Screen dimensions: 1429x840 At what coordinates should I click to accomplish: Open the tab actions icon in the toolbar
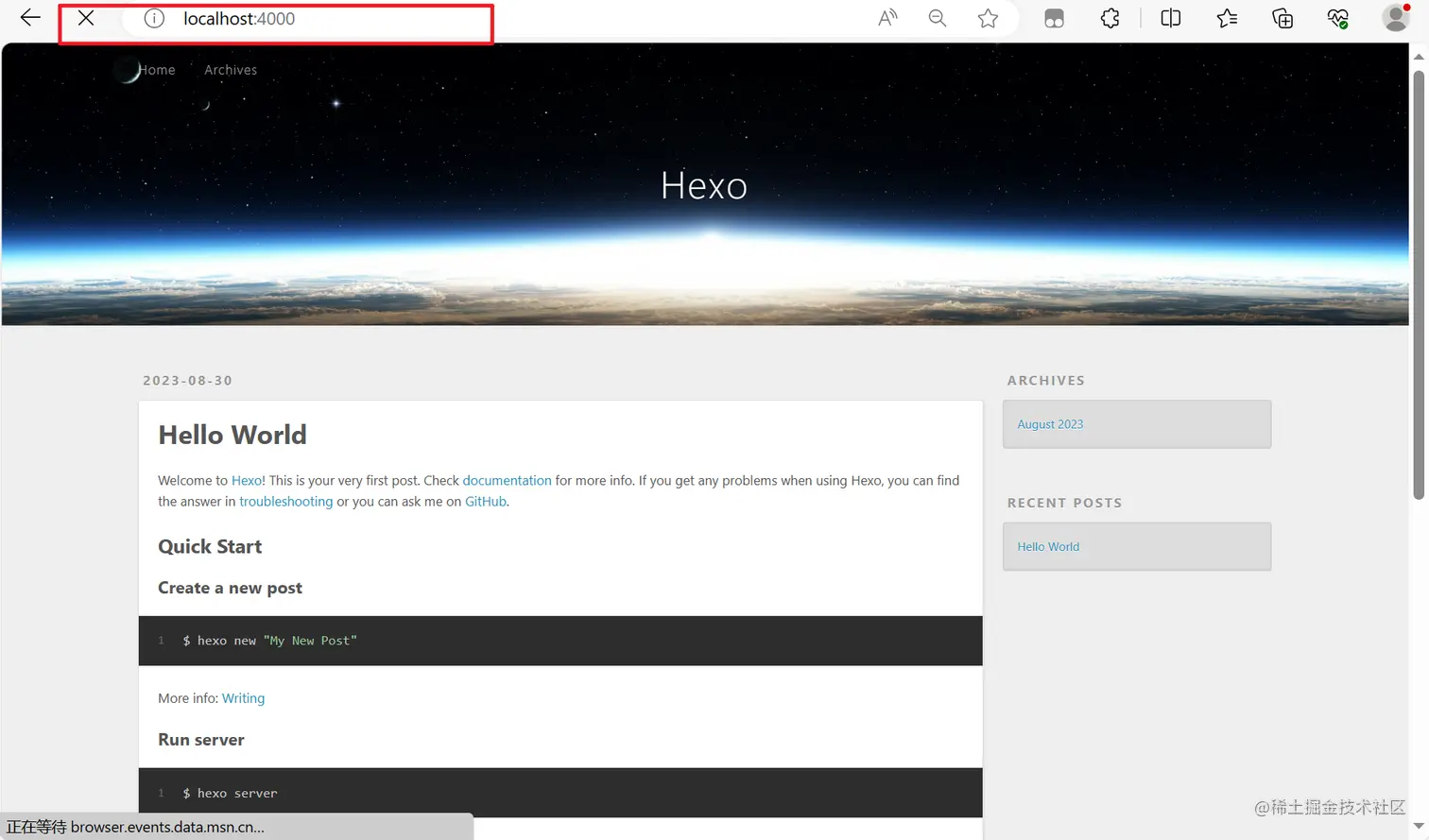[x=1054, y=18]
